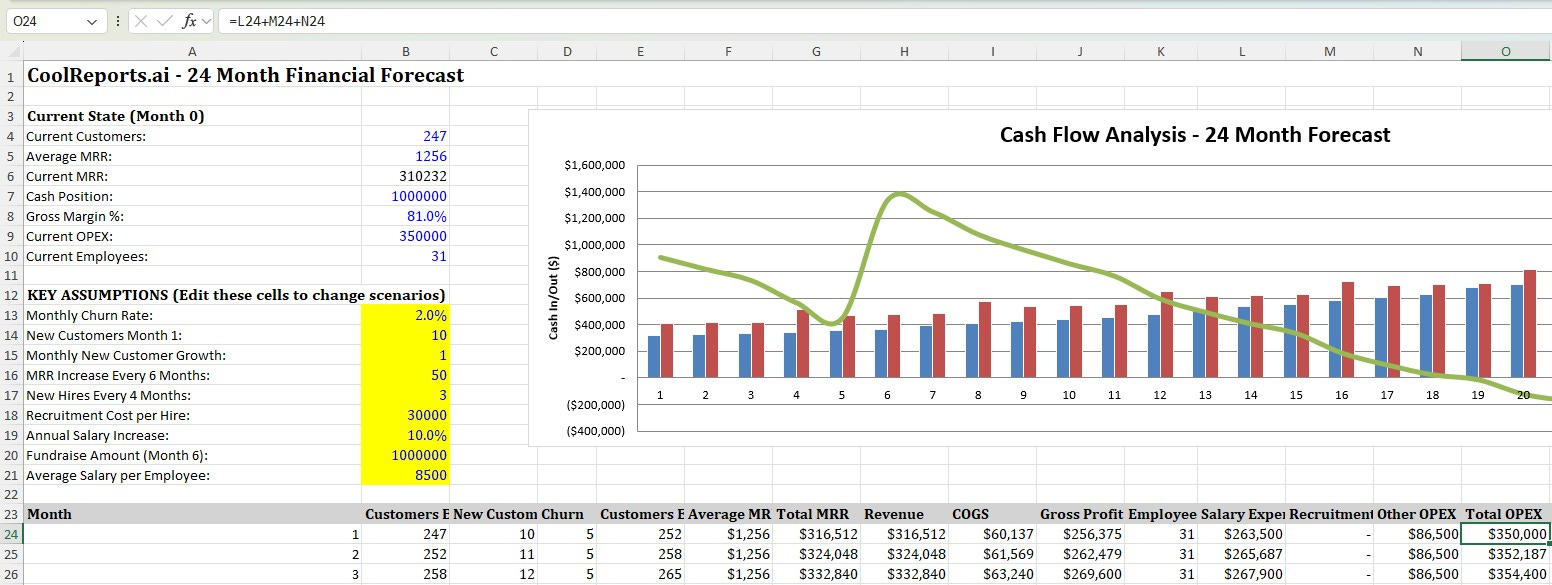
Task: Select cell O24 showing $350,000
Action: pyautogui.click(x=1505, y=534)
